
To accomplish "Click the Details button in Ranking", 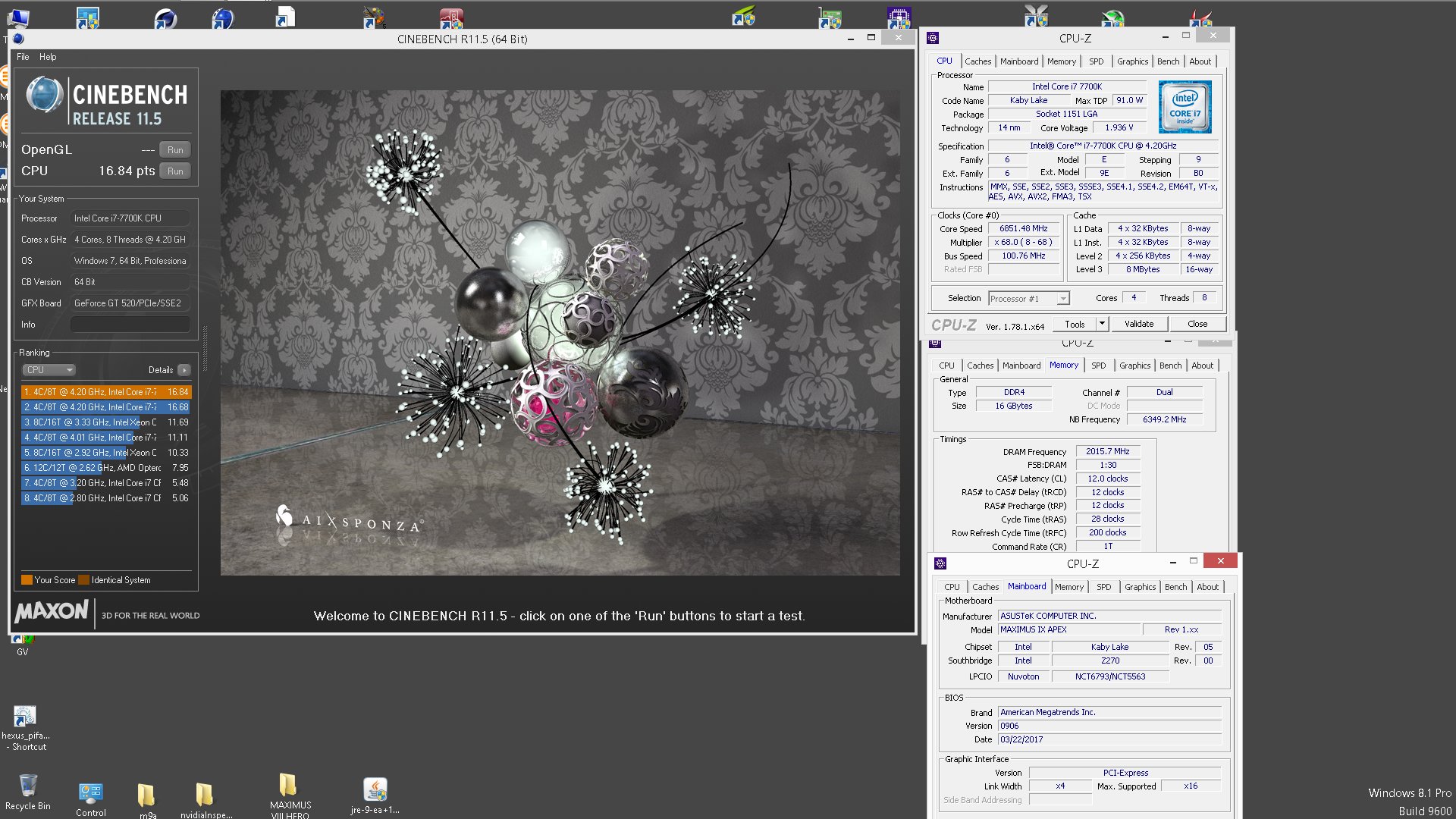I will [161, 370].
